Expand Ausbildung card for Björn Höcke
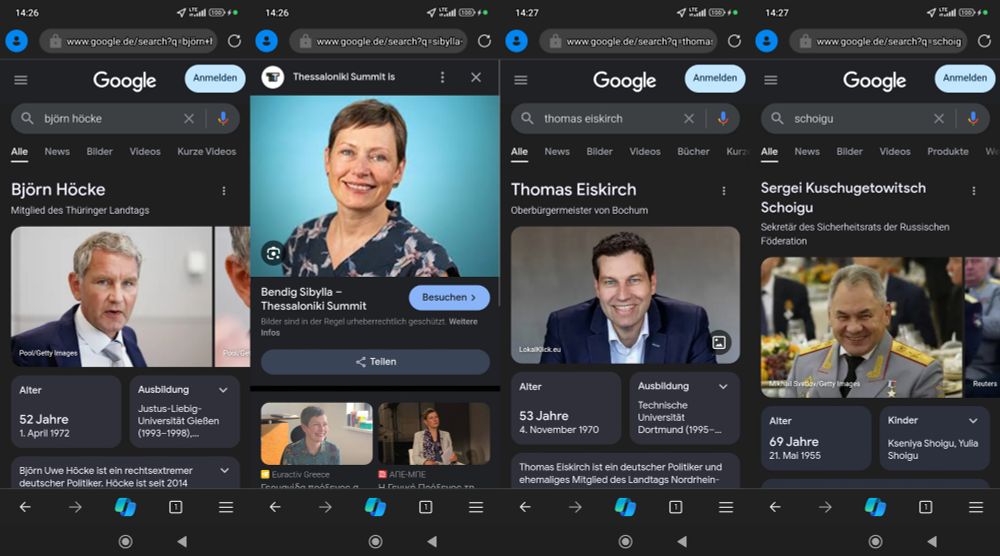Viewport: 1000px width, 556px height. coord(223,390)
